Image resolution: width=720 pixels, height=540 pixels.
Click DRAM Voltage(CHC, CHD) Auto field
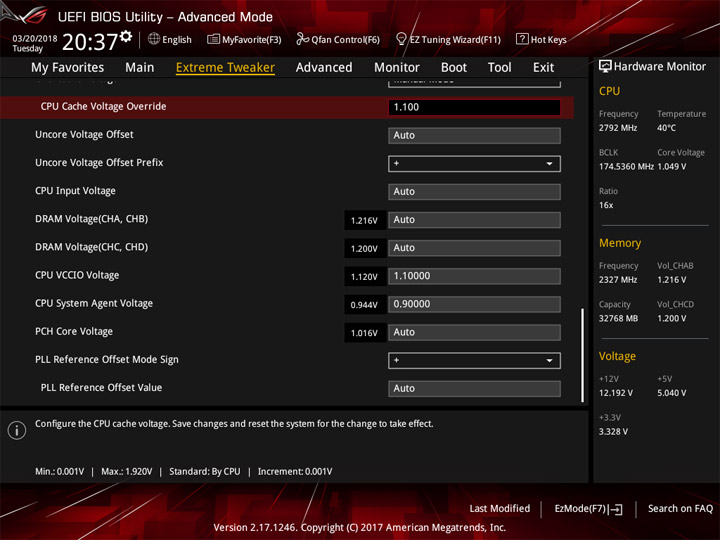474,248
